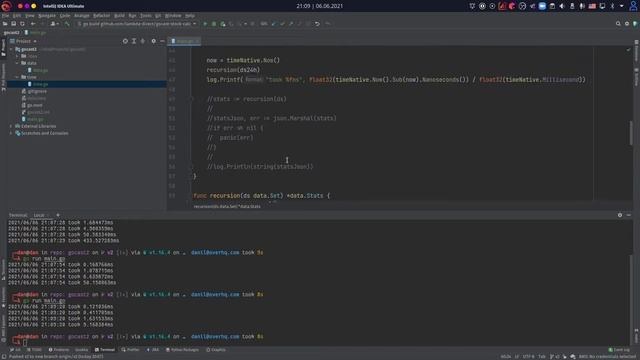The width and height of the screenshot is (640, 360).
Task: Hide the Project panel with minus icon
Action: pyautogui.click(x=162, y=41)
